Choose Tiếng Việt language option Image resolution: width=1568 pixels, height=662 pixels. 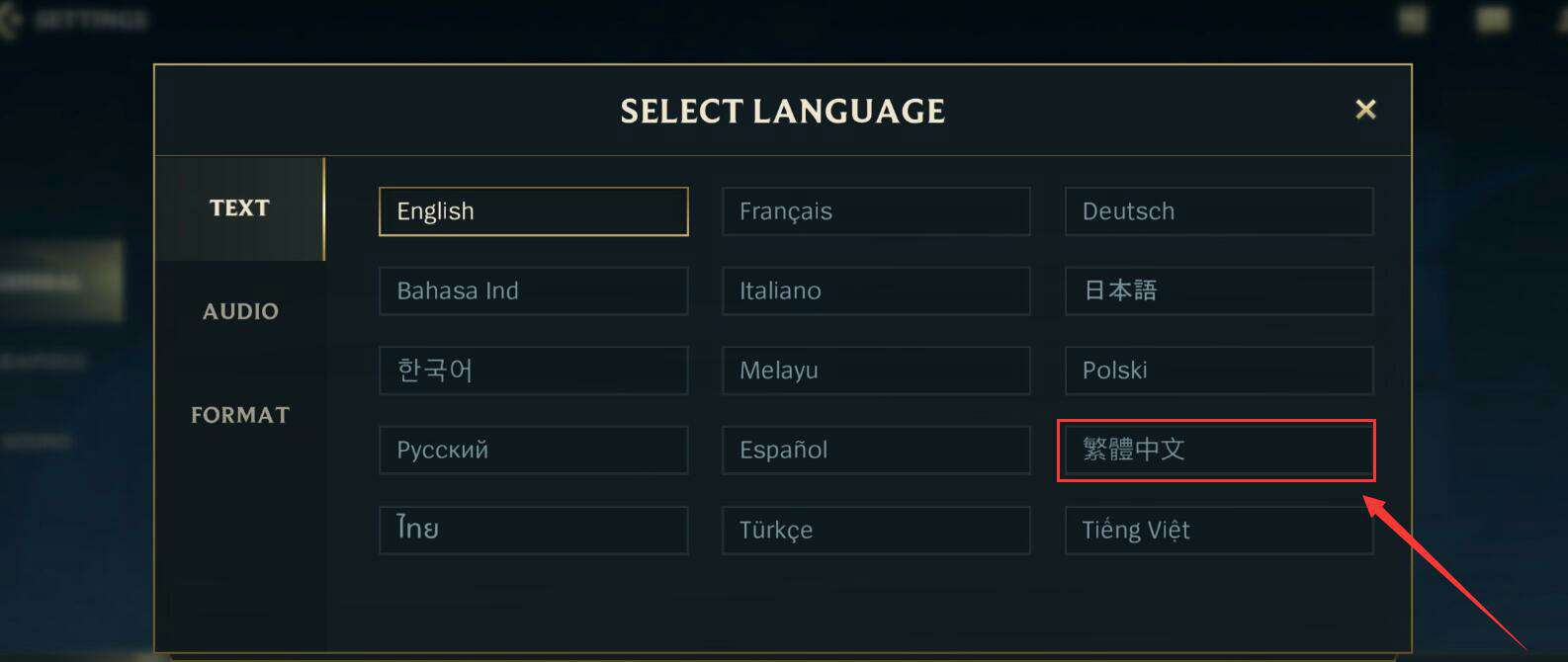click(x=1218, y=531)
